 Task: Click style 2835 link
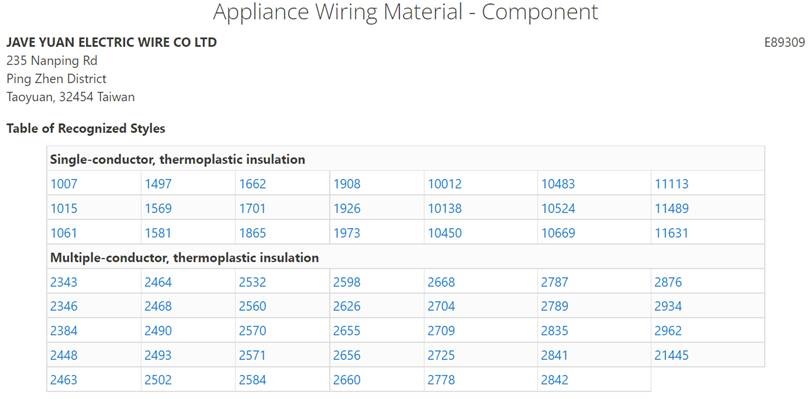pos(554,331)
